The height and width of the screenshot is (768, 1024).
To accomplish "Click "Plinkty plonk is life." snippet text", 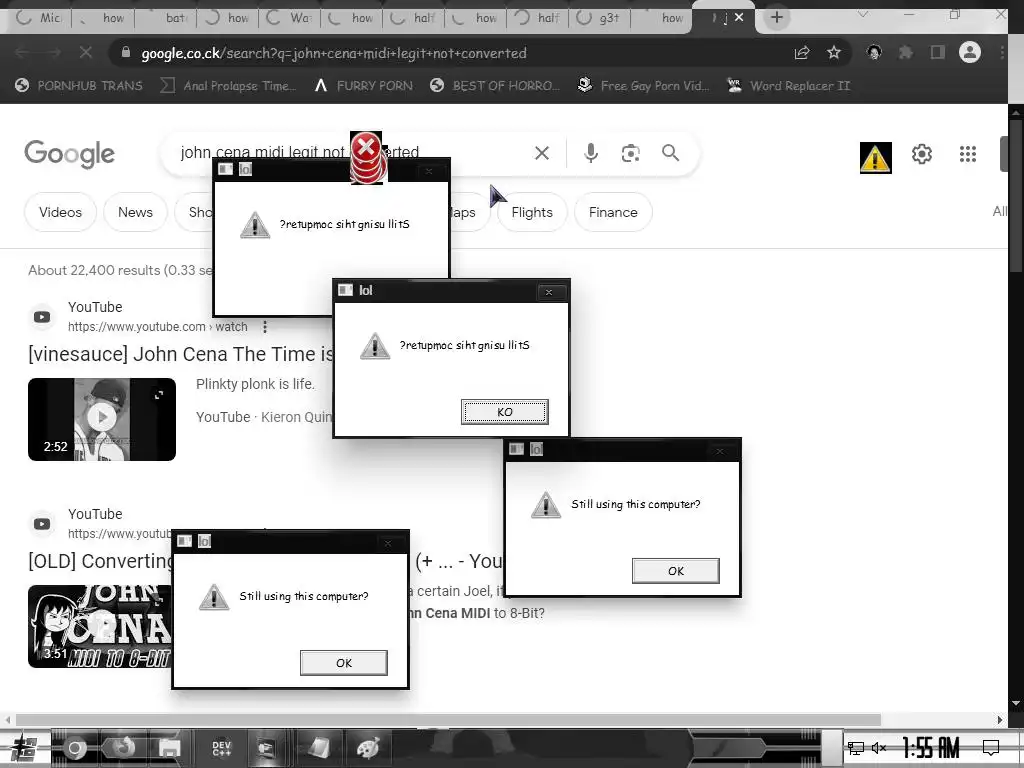I will pos(255,384).
